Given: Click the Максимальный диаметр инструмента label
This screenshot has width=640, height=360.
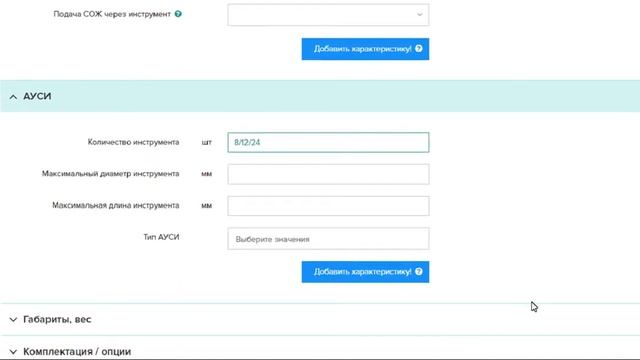Looking at the screenshot, I should pyautogui.click(x=111, y=174).
